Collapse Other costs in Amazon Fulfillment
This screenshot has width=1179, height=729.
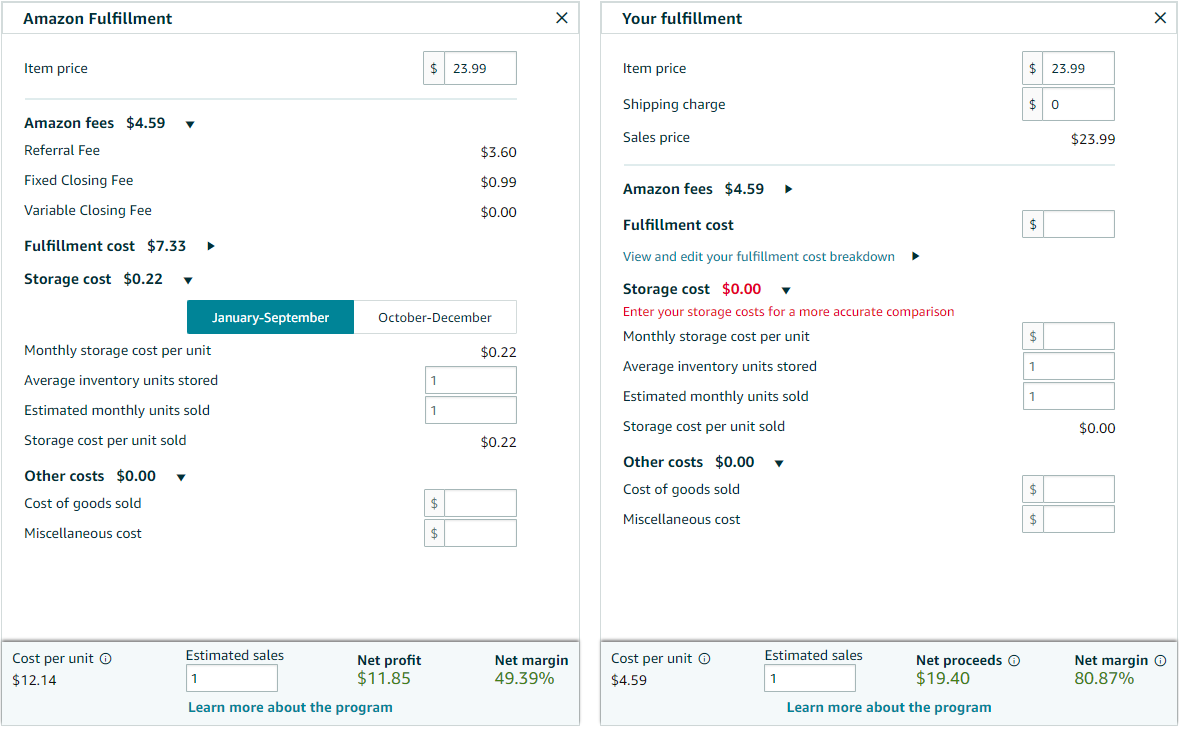[x=181, y=476]
